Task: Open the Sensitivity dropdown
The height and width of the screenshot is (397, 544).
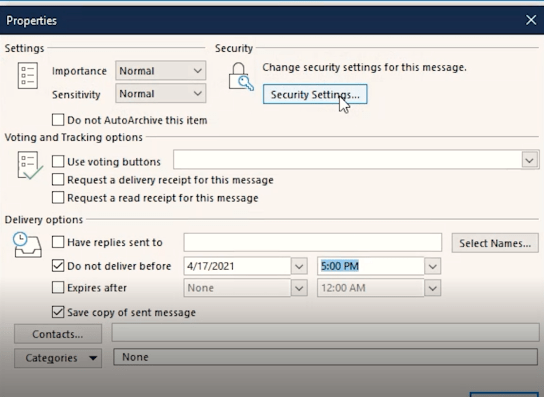Action: (161, 93)
